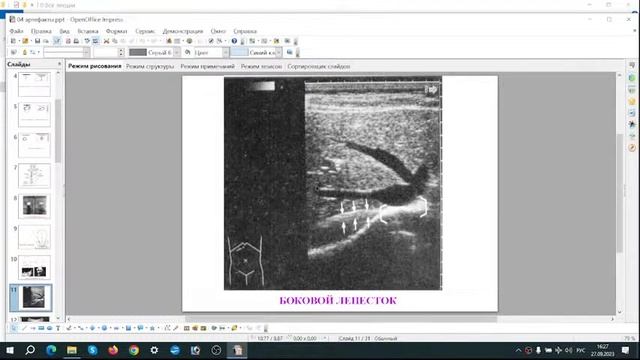Select the Text tool
The image size is (640, 360).
[58, 328]
